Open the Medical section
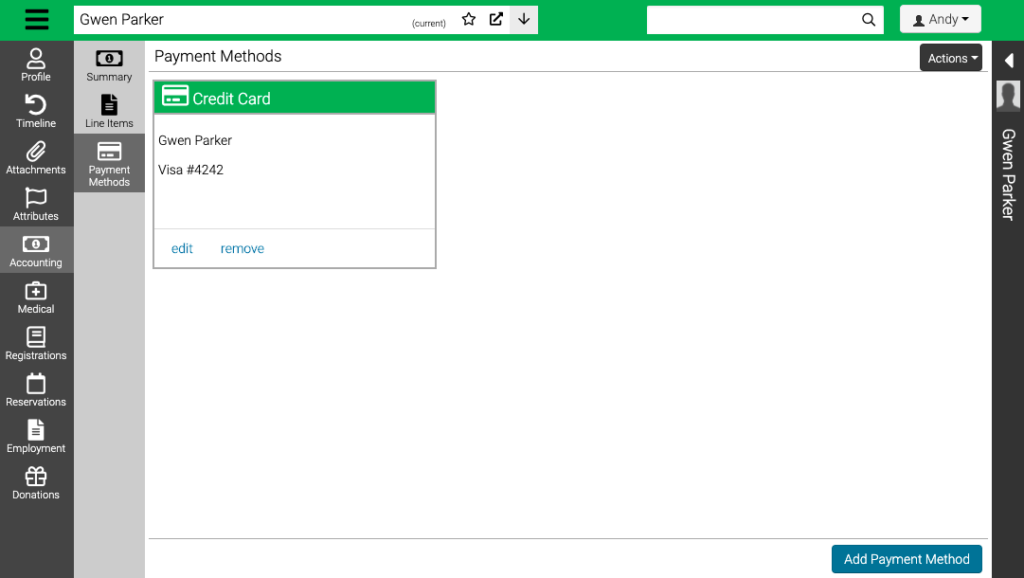 coord(36,297)
